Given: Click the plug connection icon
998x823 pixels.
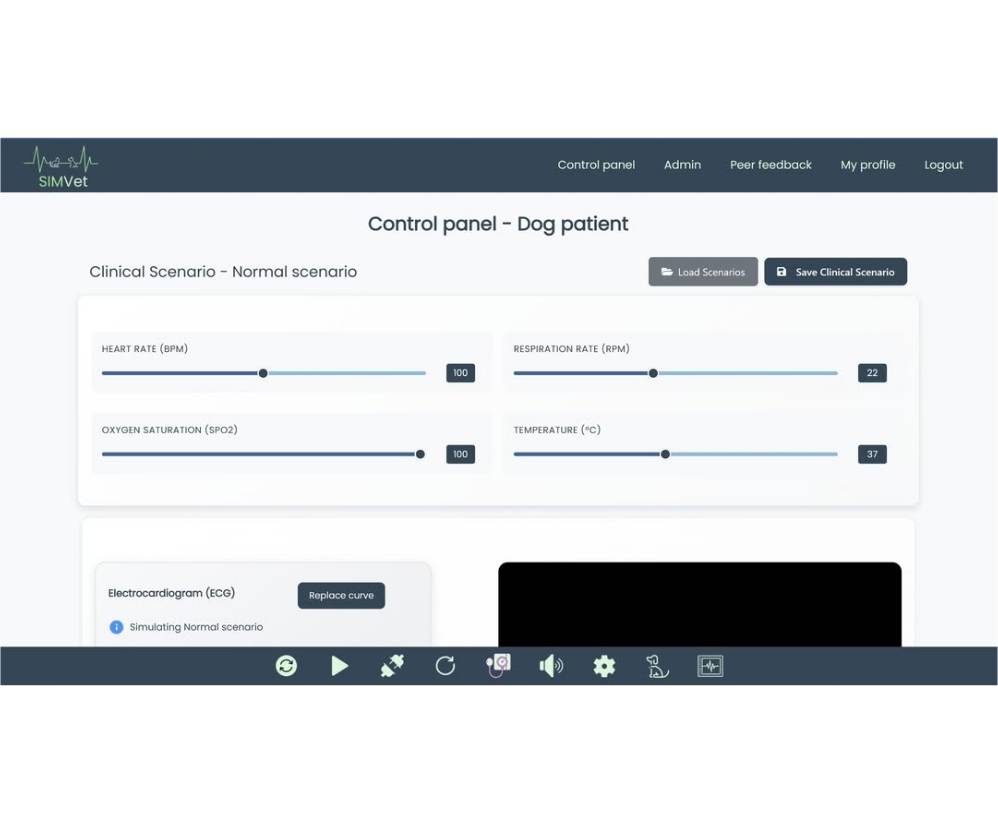Looking at the screenshot, I should click(x=392, y=666).
